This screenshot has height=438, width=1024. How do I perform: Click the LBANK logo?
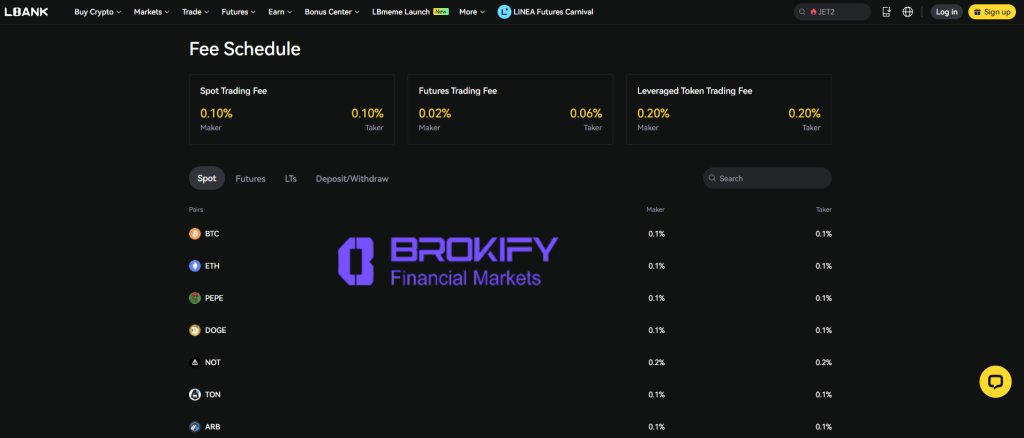point(29,12)
